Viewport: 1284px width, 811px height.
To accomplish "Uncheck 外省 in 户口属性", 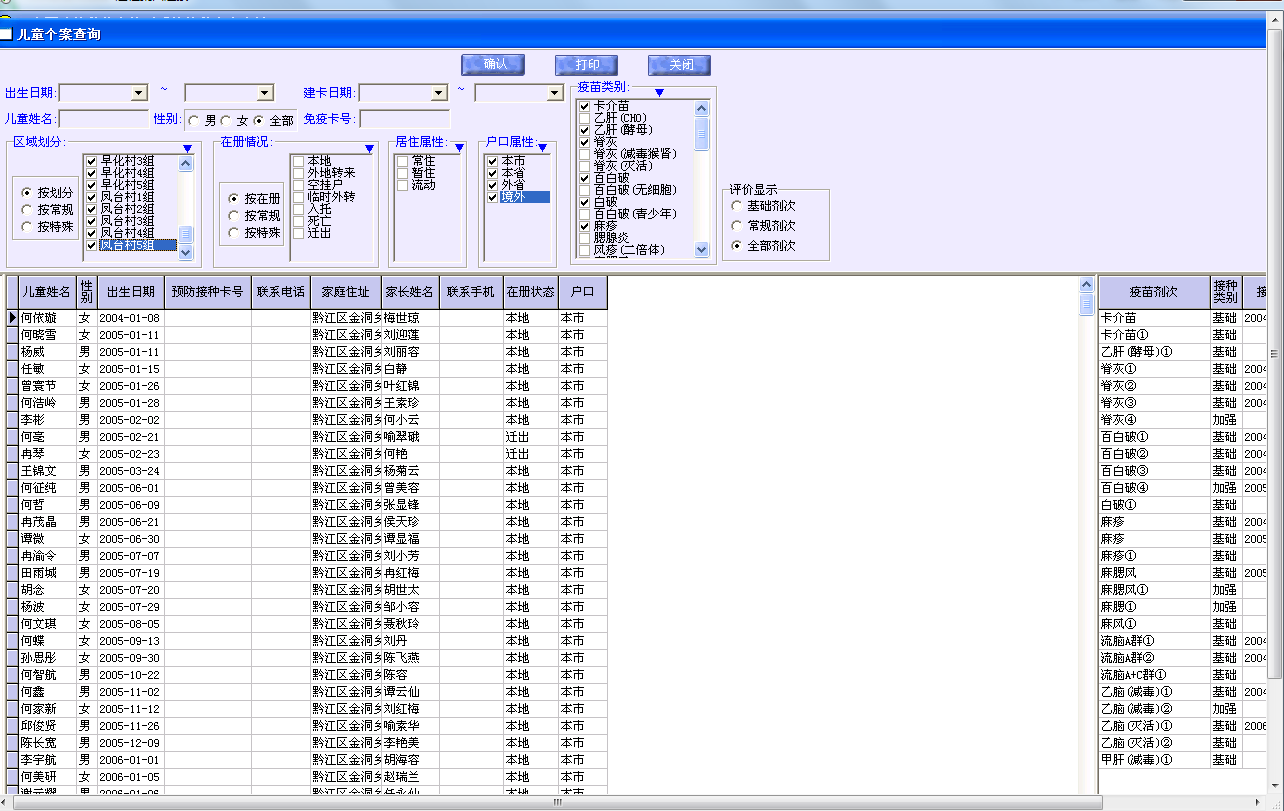I will [492, 185].
